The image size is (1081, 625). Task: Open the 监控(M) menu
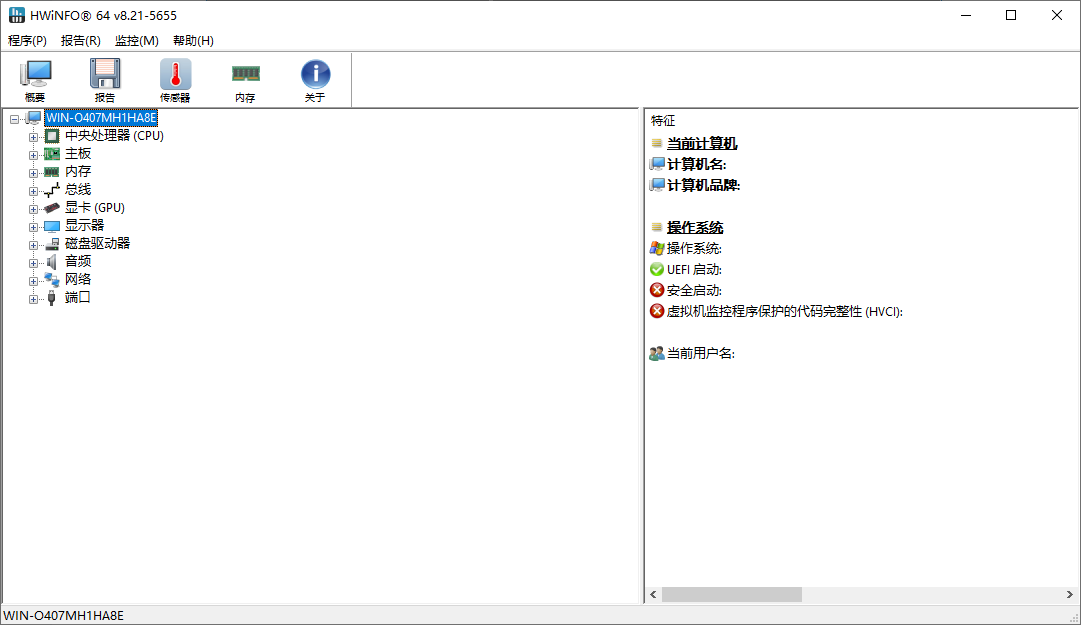point(137,41)
